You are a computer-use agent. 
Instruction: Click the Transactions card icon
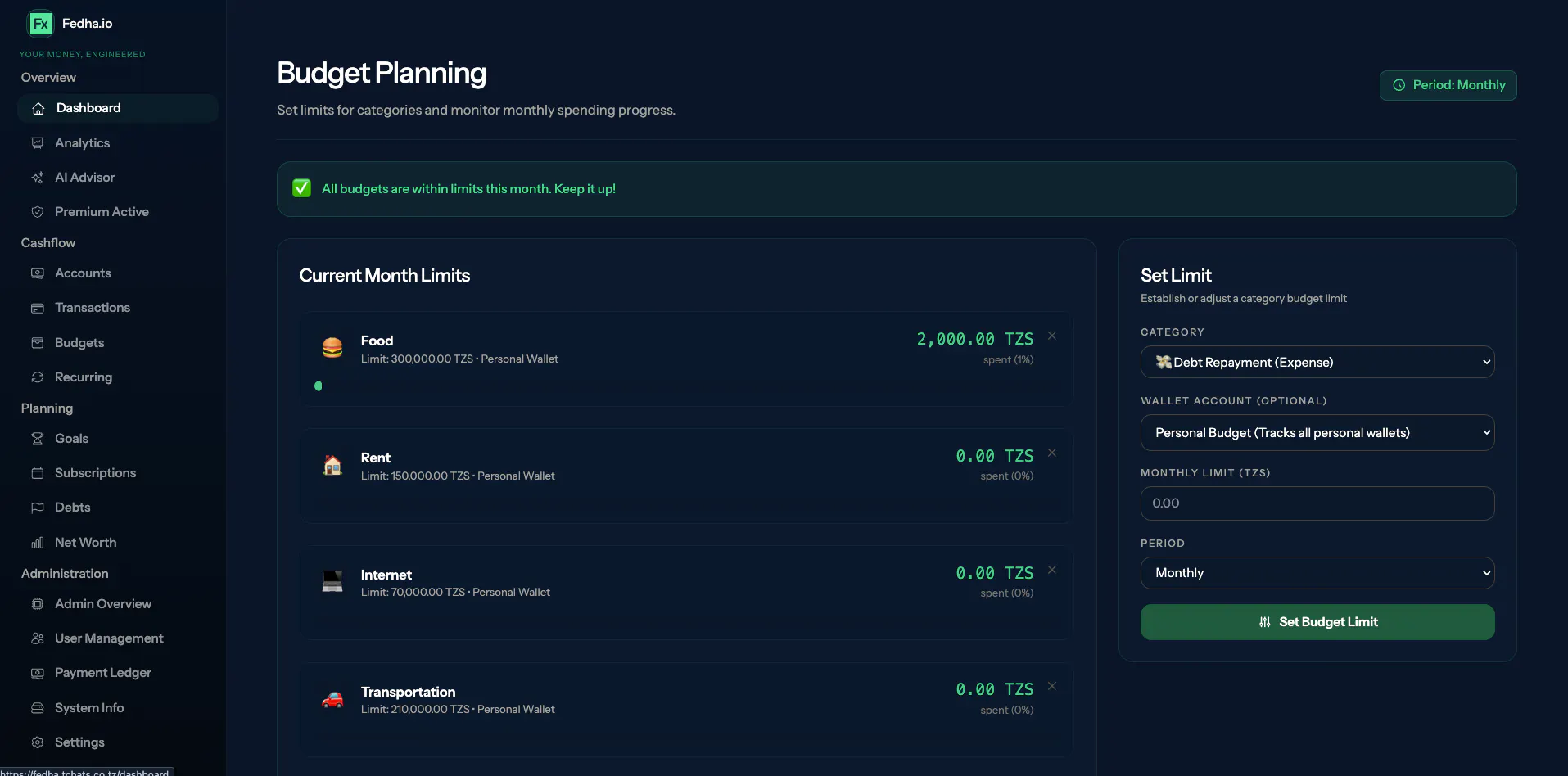click(x=38, y=309)
